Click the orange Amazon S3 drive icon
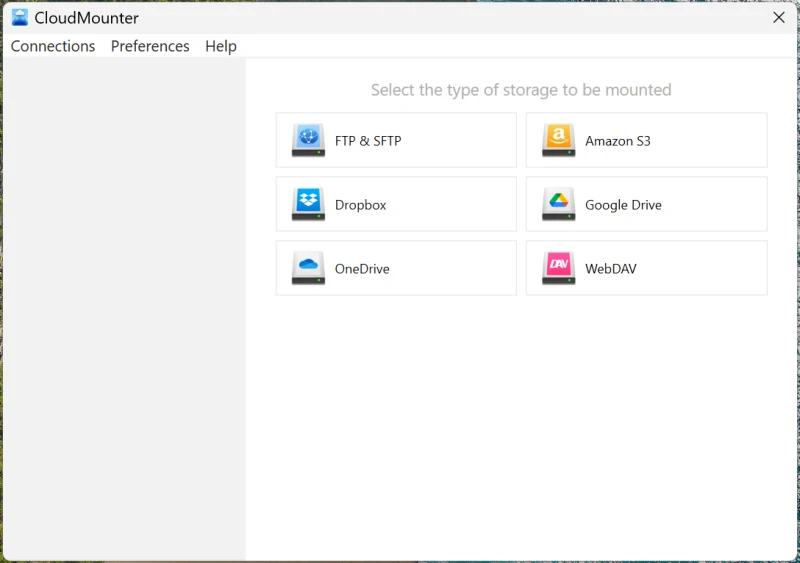Screen dimensions: 800x563 [x=558, y=140]
